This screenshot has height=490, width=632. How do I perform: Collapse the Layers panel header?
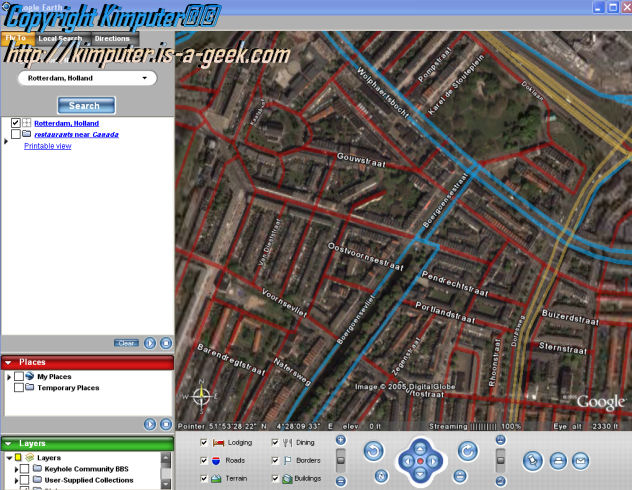[x=8, y=444]
